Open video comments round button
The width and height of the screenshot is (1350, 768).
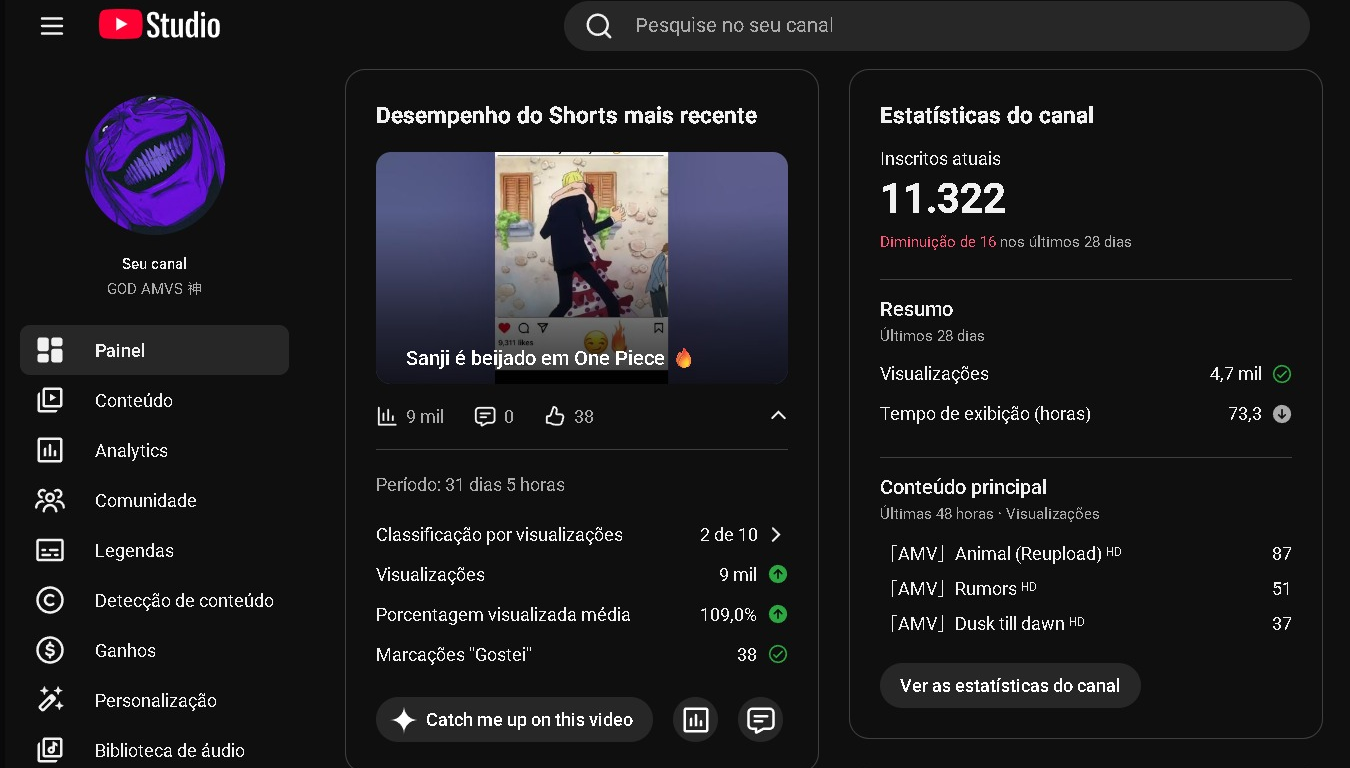(761, 720)
